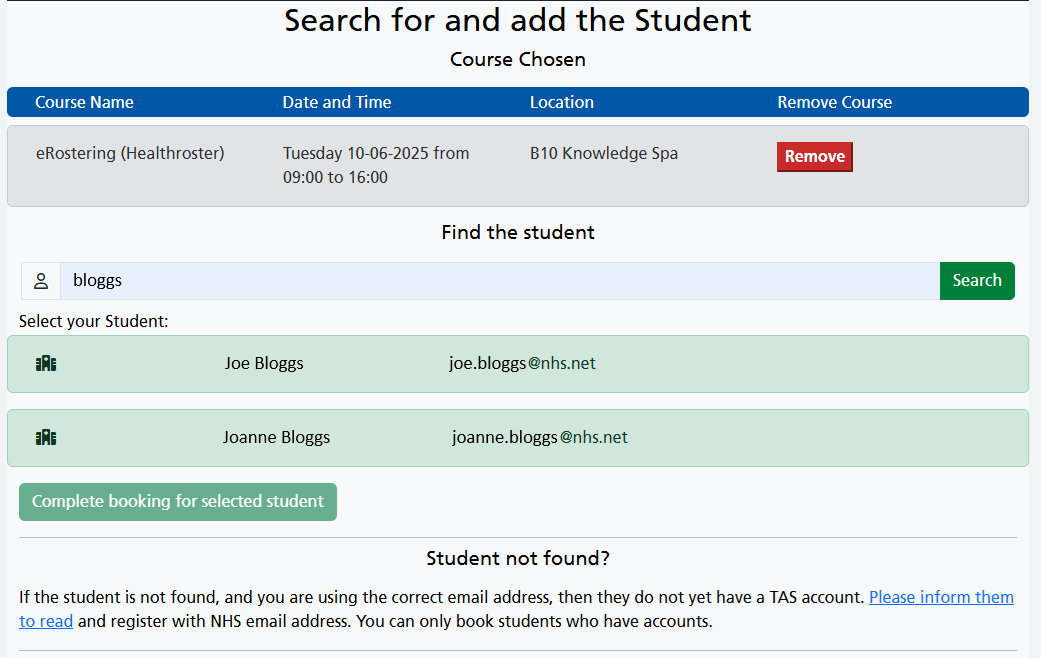Click Complete booking for selected student
The width and height of the screenshot is (1041, 660).
point(177,502)
